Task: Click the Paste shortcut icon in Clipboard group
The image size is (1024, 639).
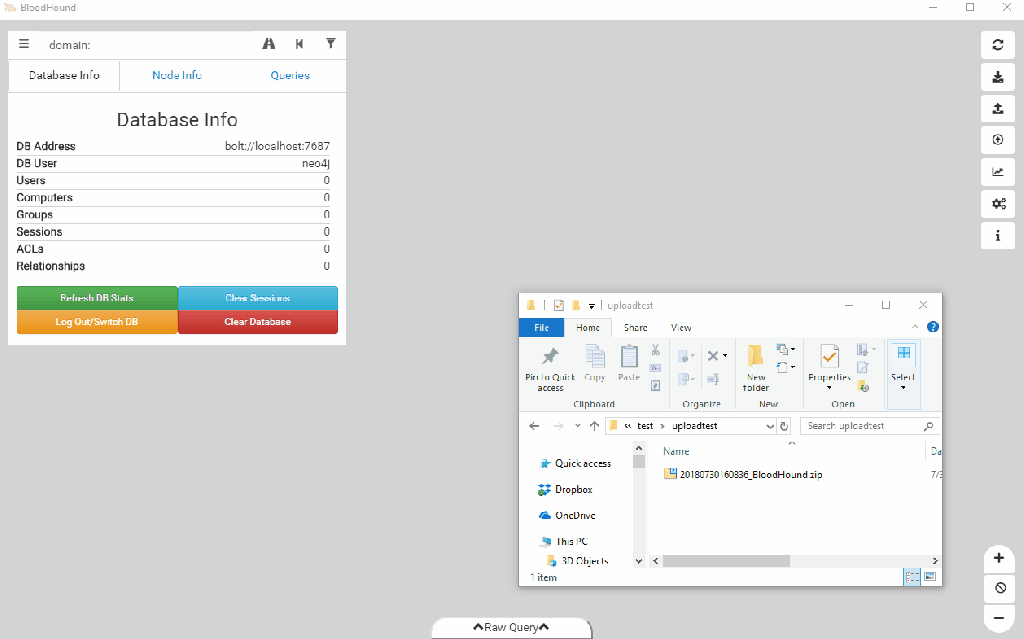Action: (656, 385)
